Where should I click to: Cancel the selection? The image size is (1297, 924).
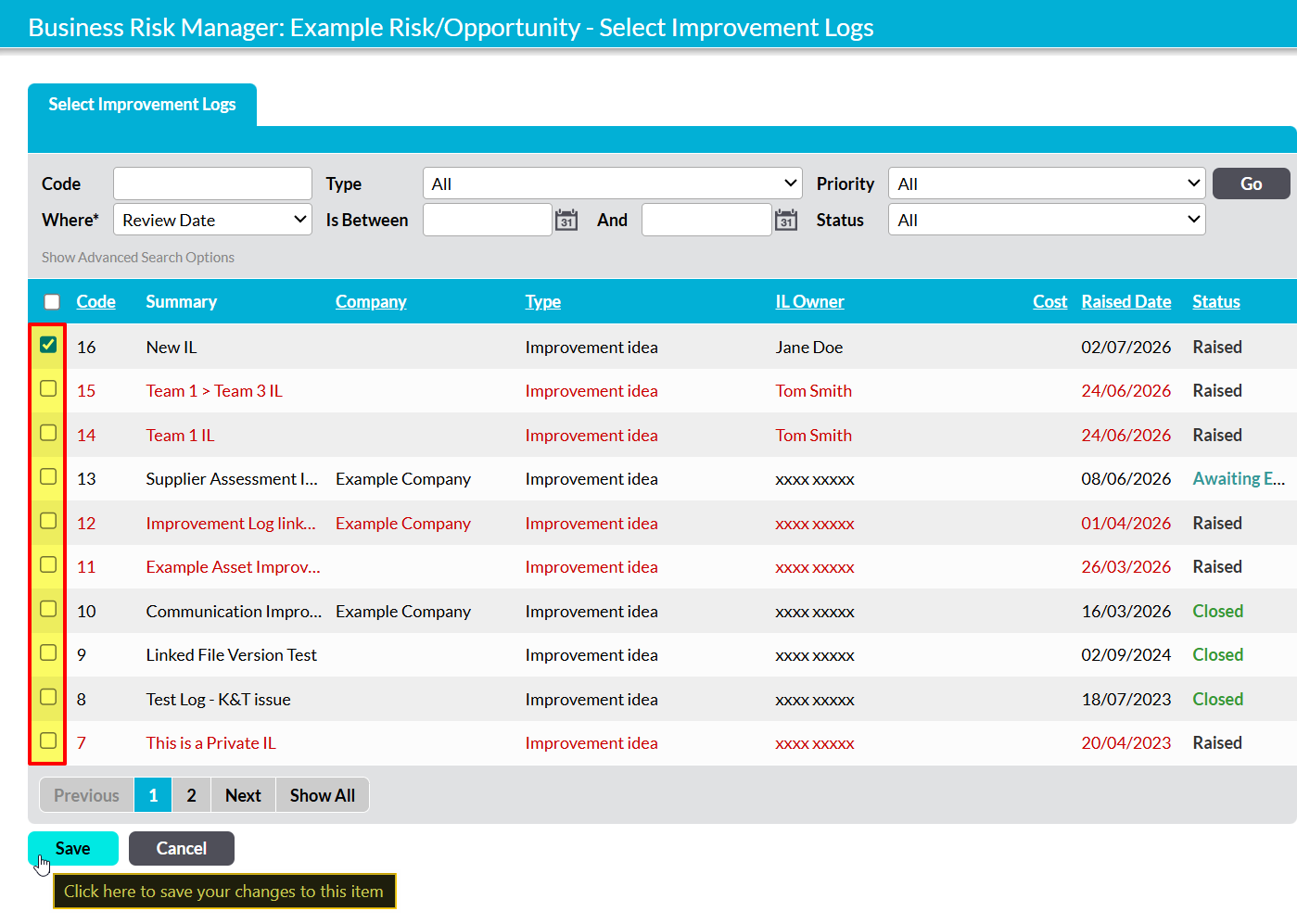(182, 848)
